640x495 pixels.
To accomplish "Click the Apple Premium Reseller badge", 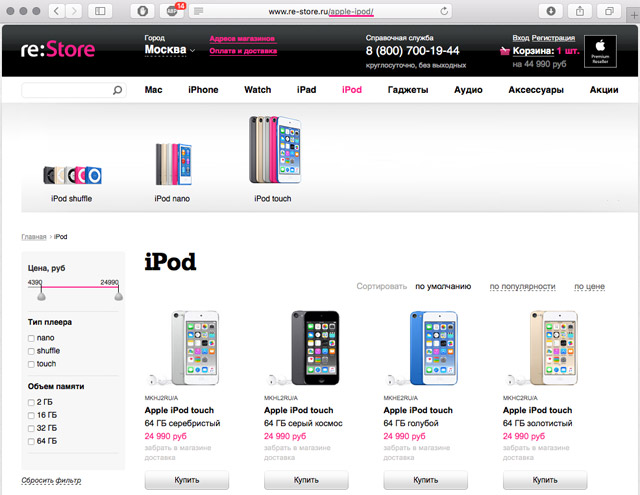I will pos(600,51).
